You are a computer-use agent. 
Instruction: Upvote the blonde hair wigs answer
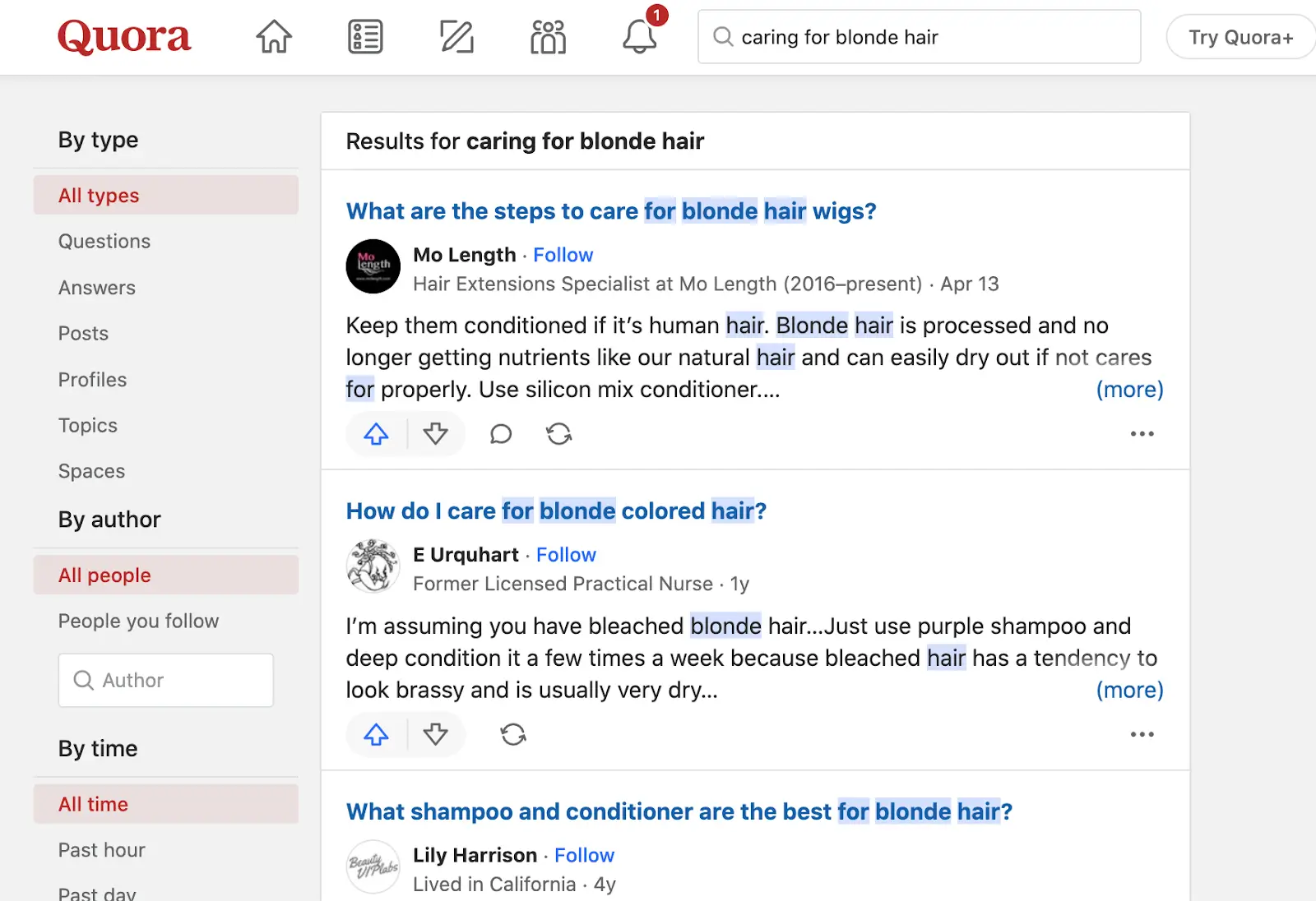click(x=376, y=434)
